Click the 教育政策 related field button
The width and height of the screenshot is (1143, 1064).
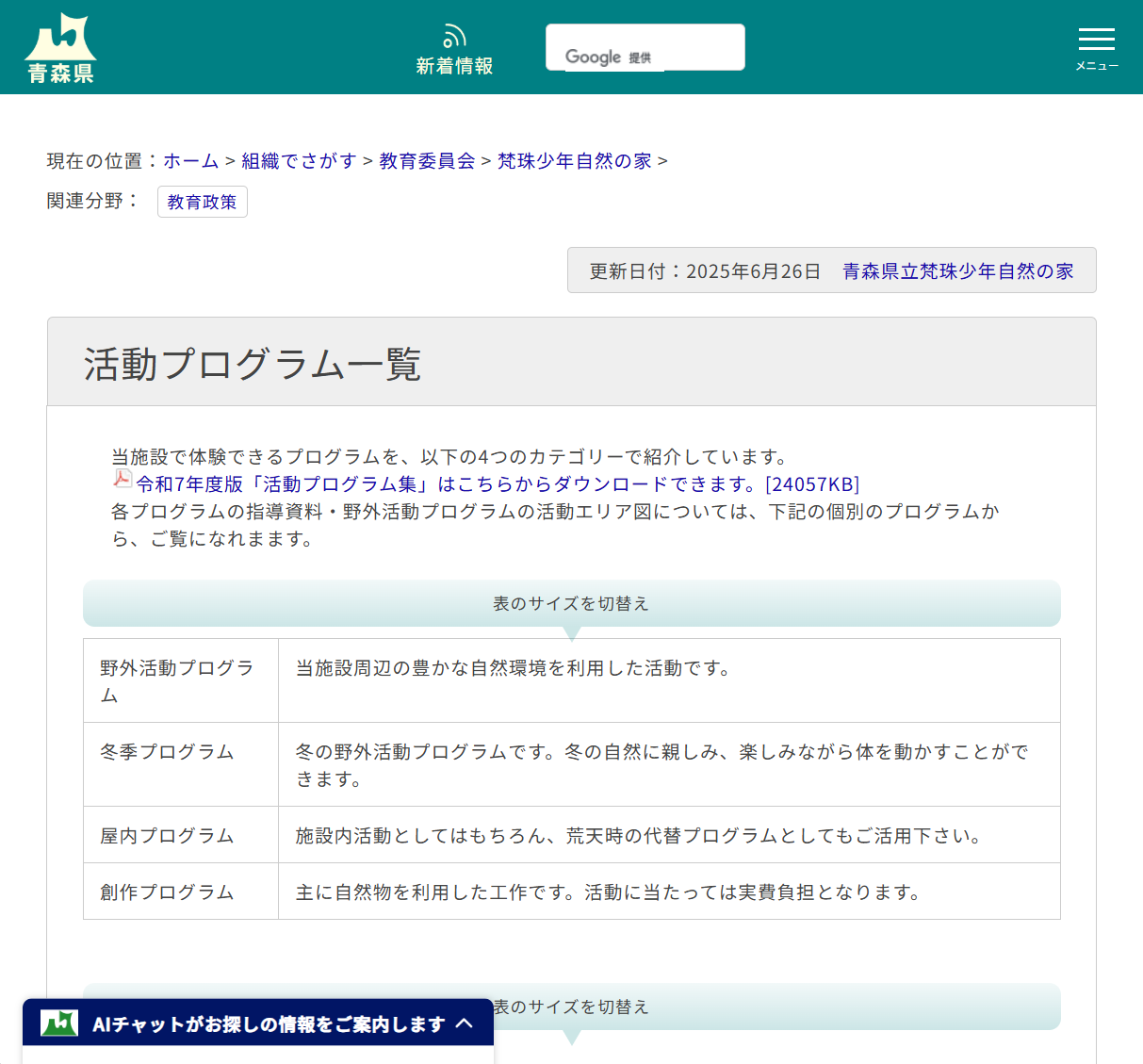(x=202, y=201)
